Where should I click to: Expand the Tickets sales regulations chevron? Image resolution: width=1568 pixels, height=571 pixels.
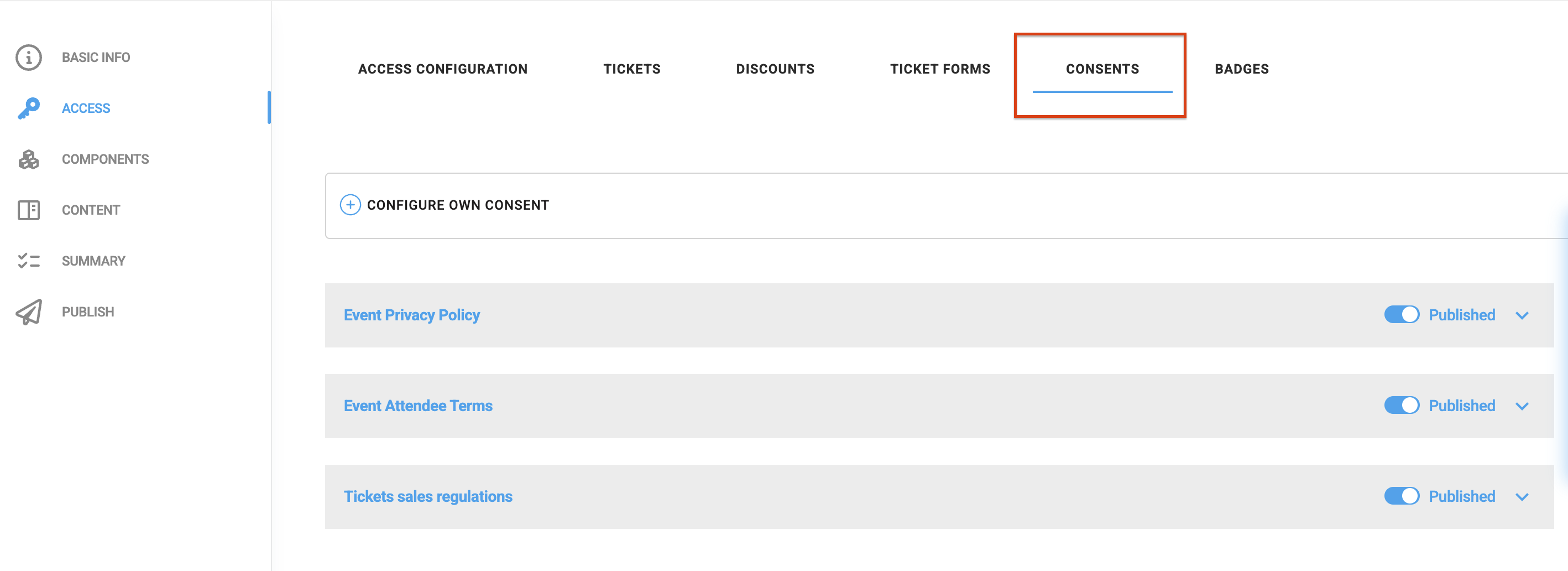[1522, 497]
